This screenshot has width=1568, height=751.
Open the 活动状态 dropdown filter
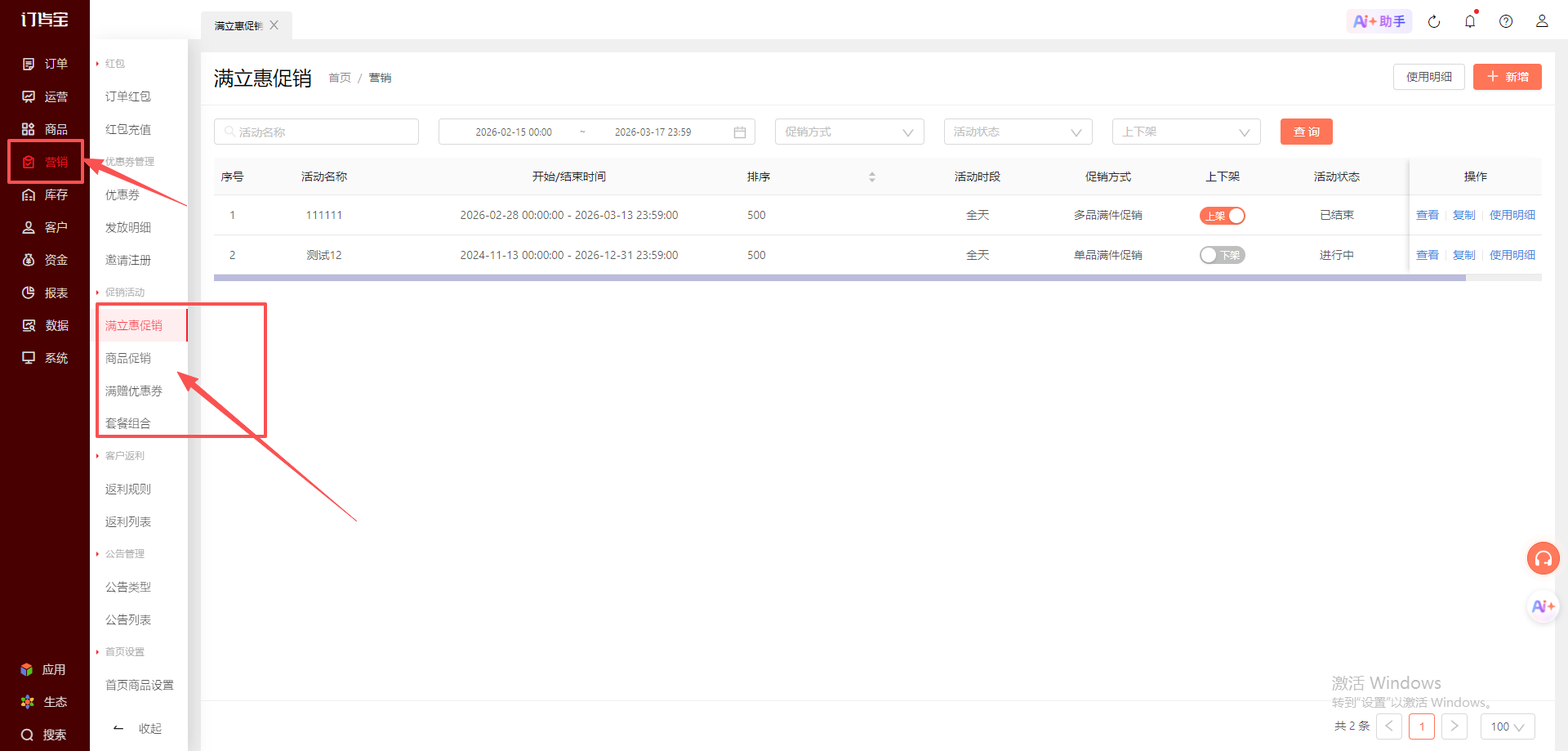click(1018, 132)
